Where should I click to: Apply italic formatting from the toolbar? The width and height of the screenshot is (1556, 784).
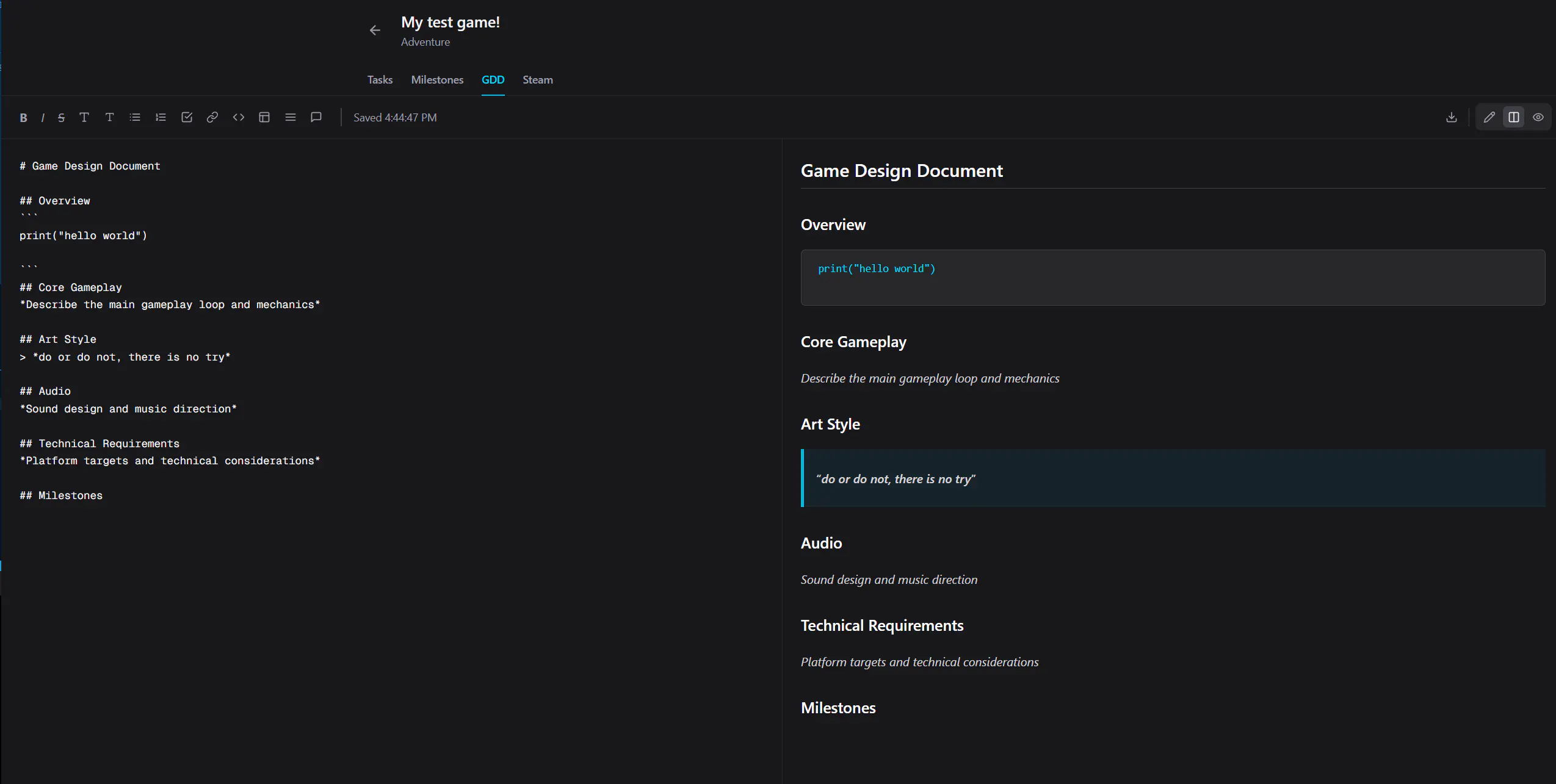pyautogui.click(x=43, y=118)
